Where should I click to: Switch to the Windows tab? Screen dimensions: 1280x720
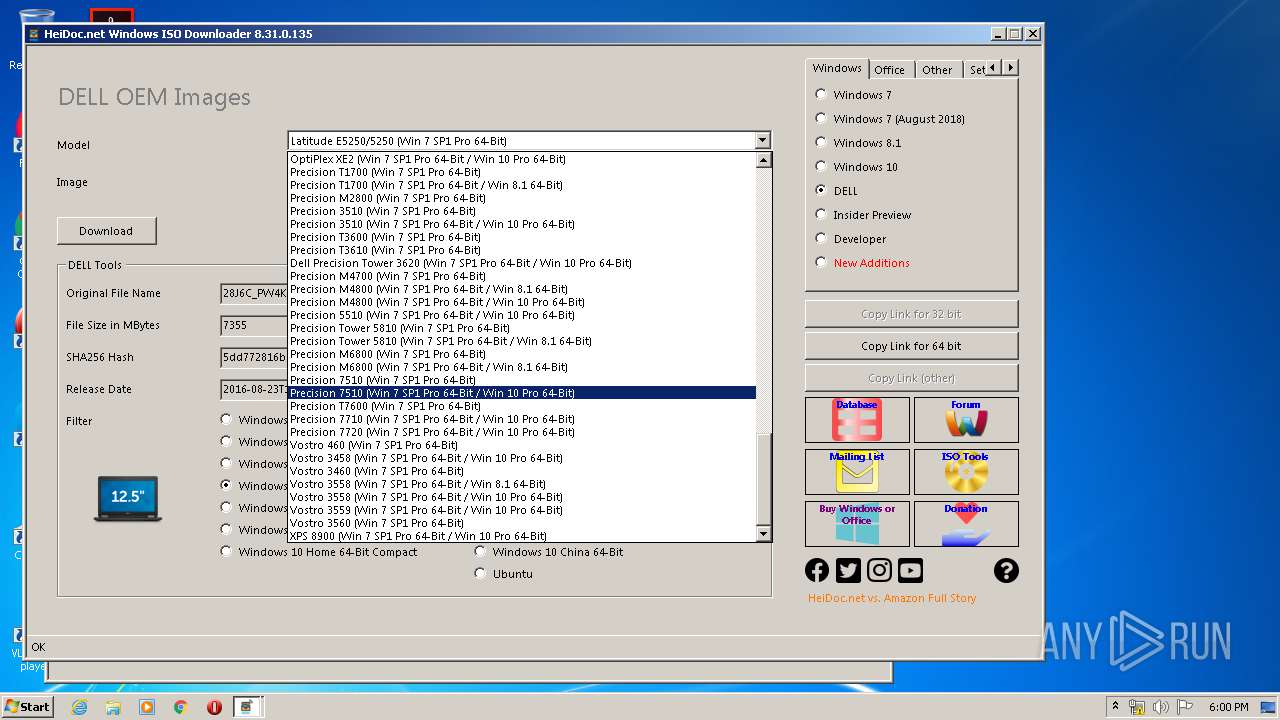pos(837,68)
